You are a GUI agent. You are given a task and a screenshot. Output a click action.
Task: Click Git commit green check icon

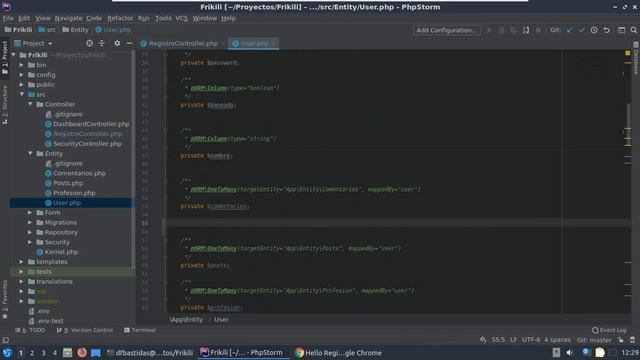click(582, 30)
